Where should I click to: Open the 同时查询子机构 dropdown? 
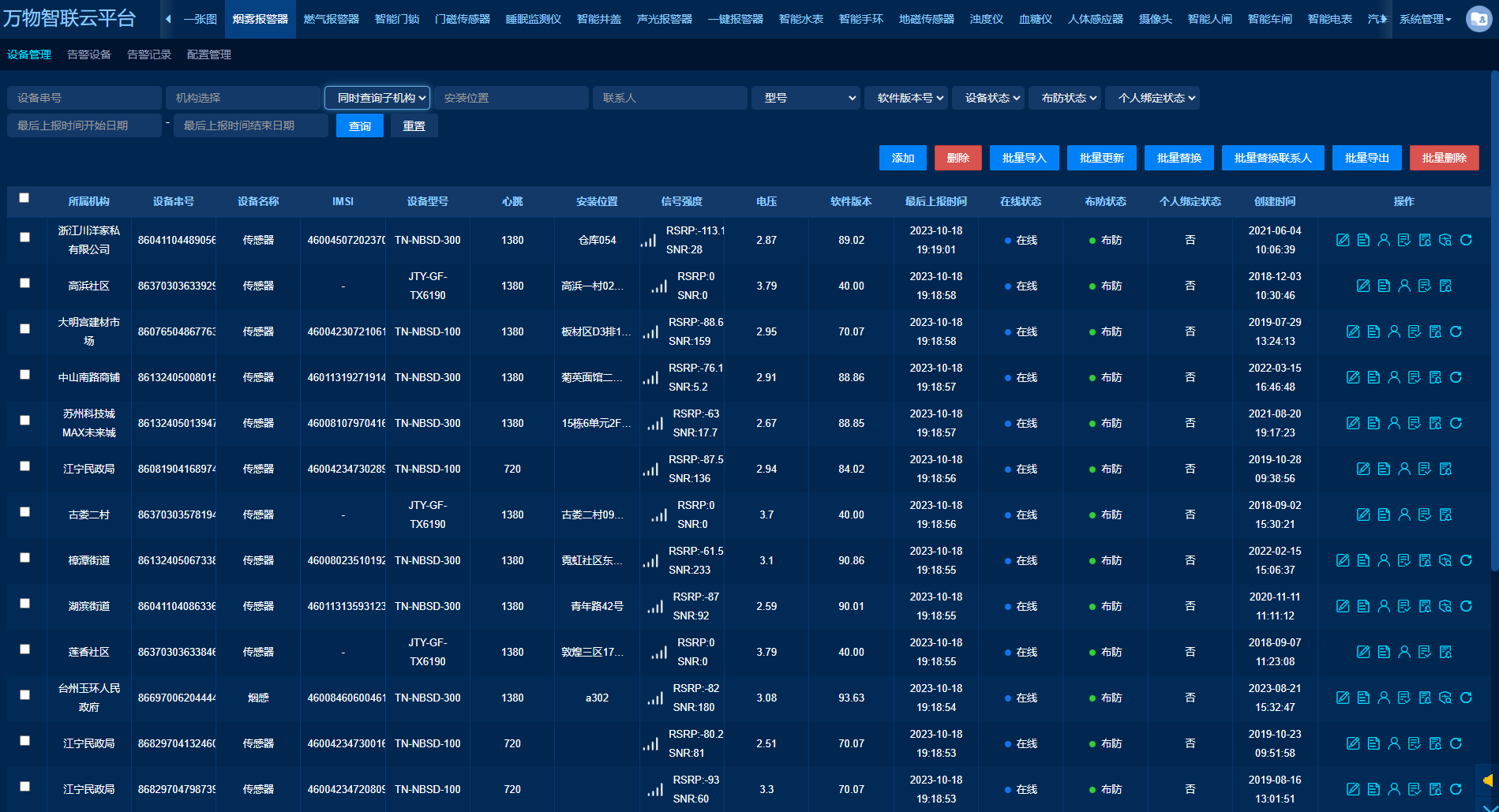click(x=377, y=98)
